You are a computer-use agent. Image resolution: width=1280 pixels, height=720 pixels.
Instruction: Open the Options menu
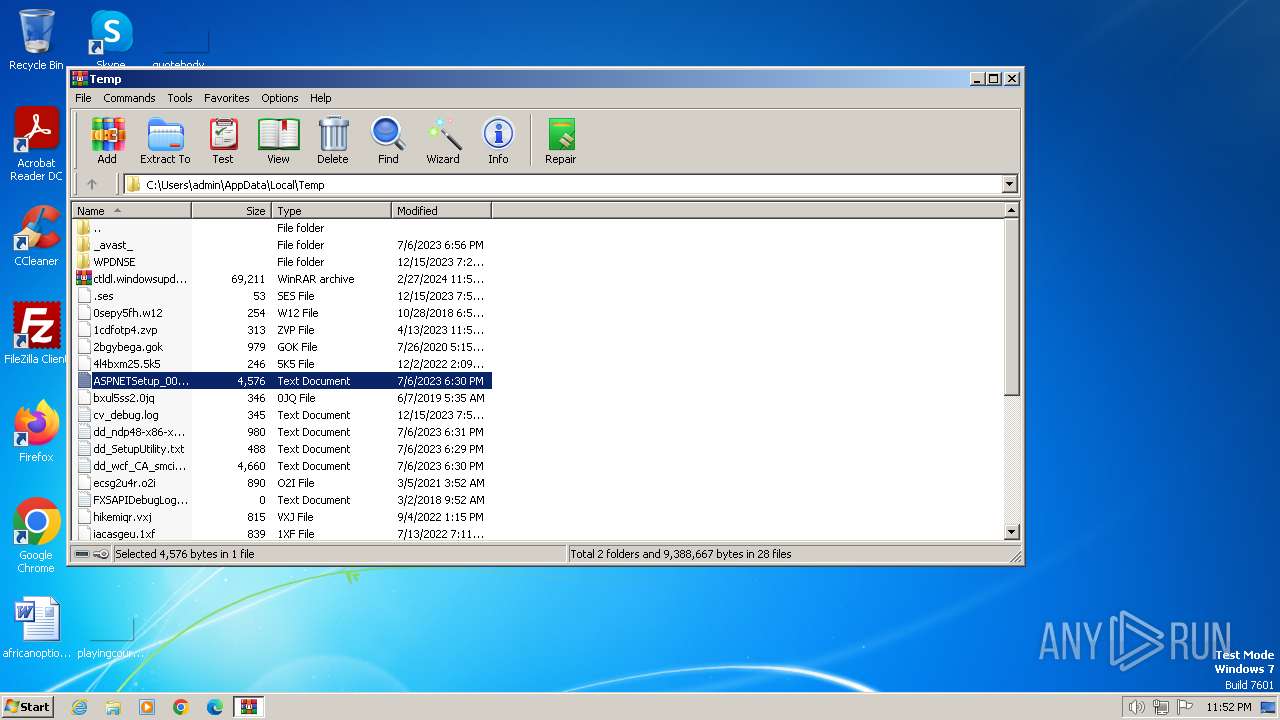(x=280, y=98)
